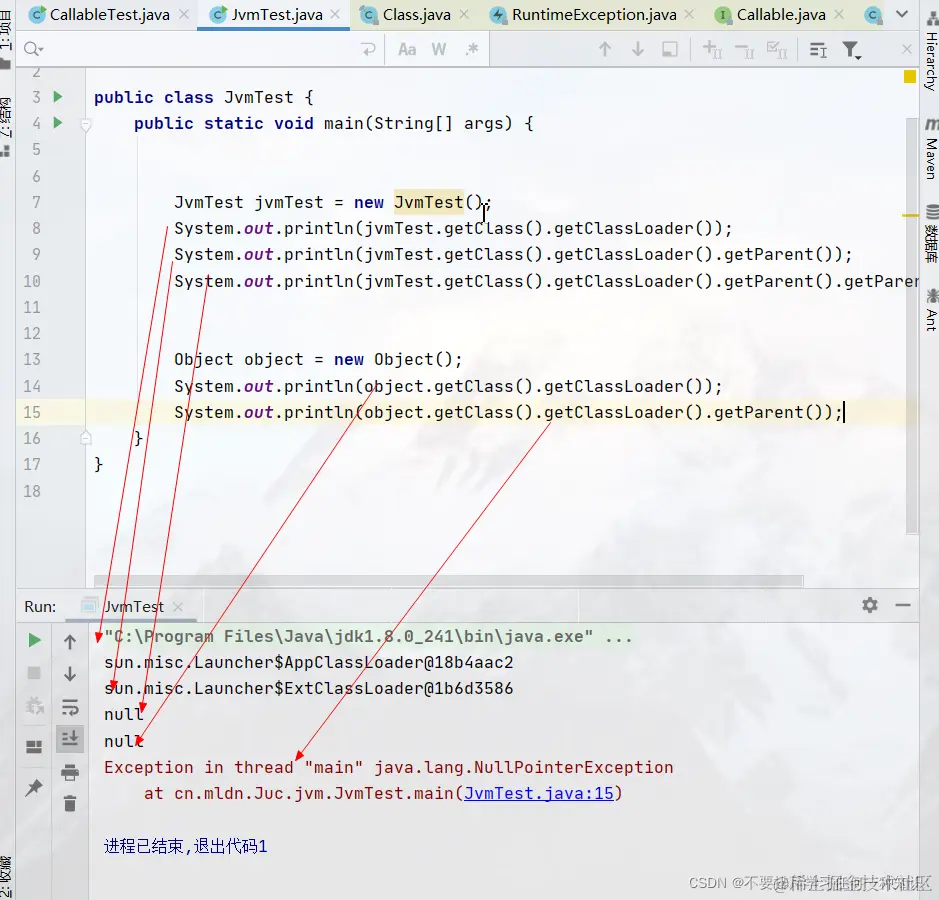
Task: Show hidden tabs dropdown chevron
Action: coord(902,14)
